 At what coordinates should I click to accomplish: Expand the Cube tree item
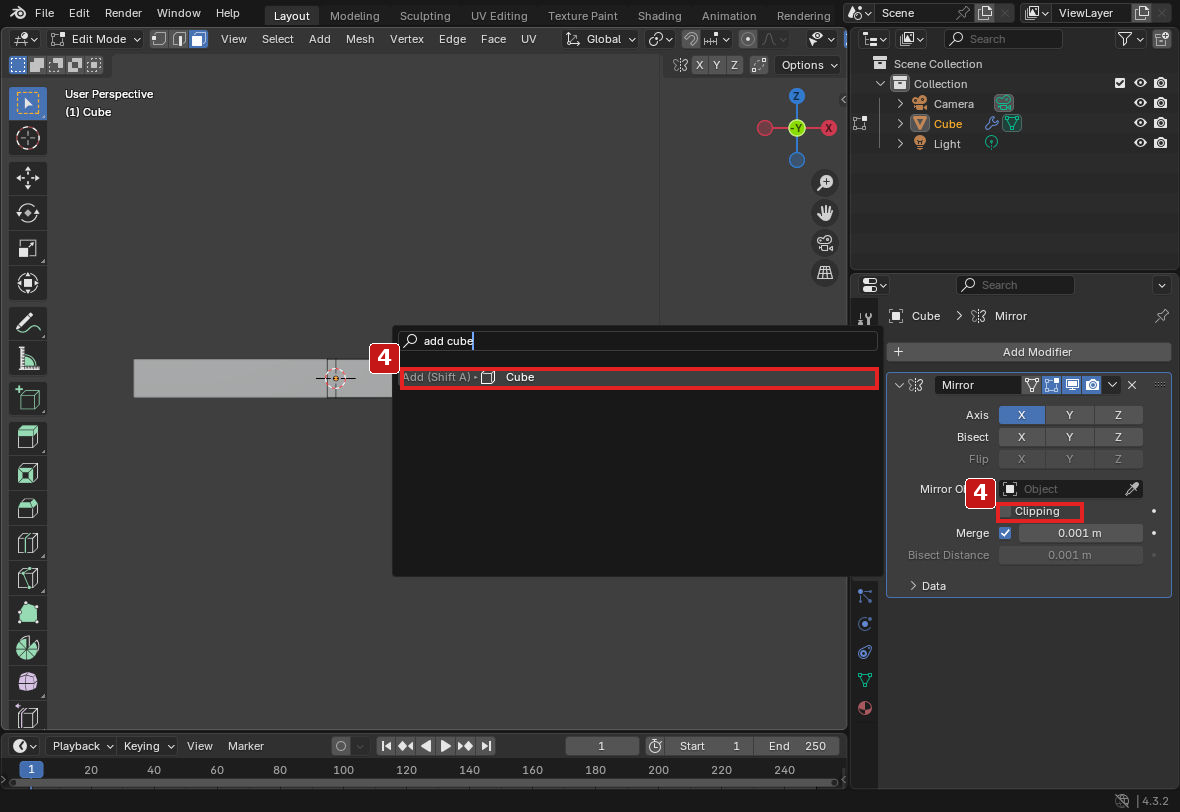[900, 123]
